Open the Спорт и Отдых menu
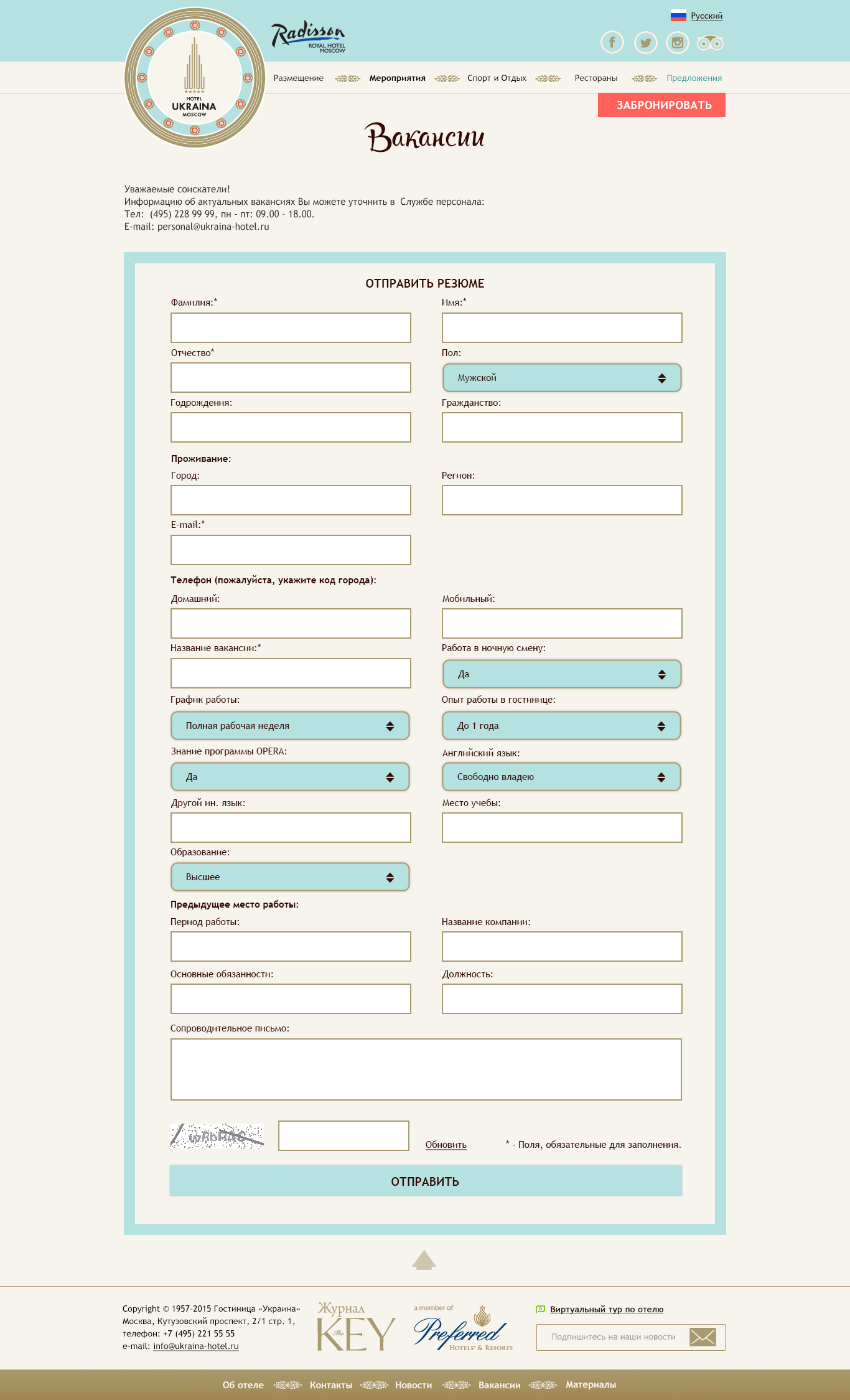 pyautogui.click(x=497, y=78)
